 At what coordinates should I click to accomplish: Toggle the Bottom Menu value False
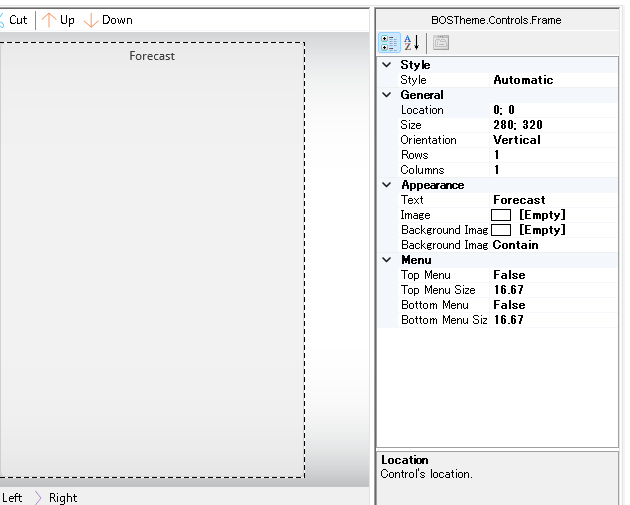tap(553, 305)
